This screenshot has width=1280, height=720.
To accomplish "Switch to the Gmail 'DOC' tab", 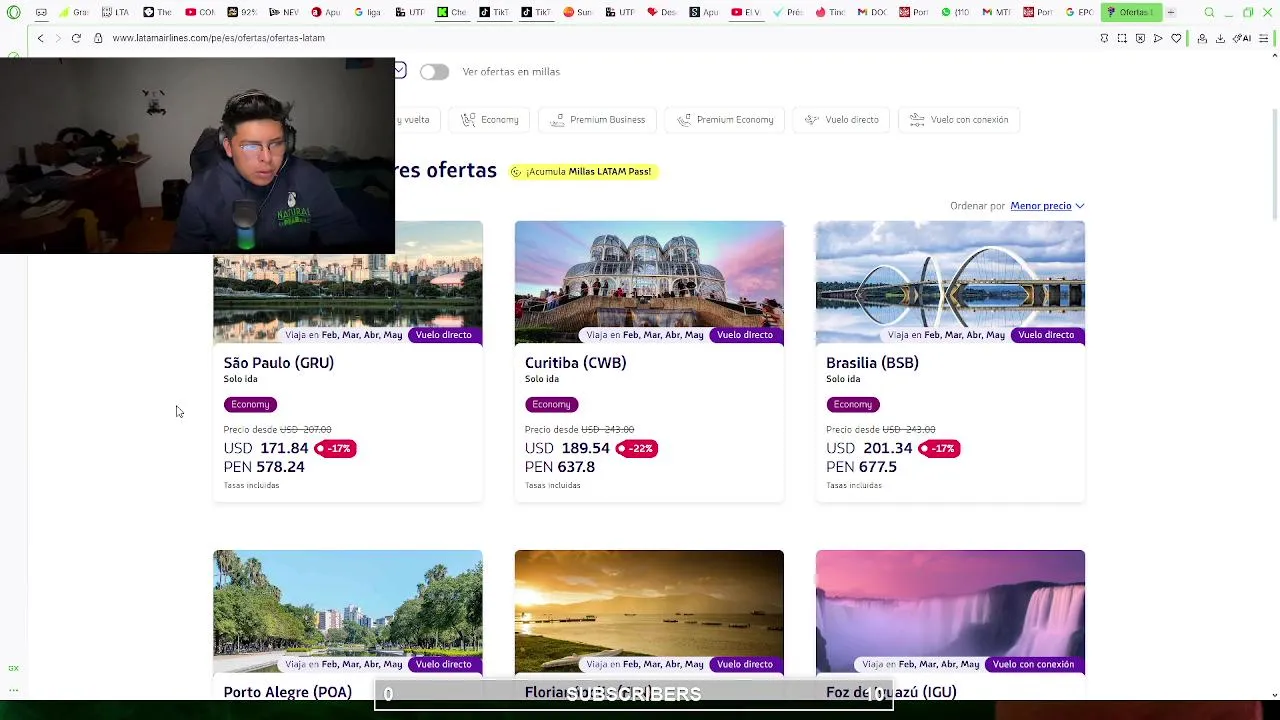I will tap(871, 12).
